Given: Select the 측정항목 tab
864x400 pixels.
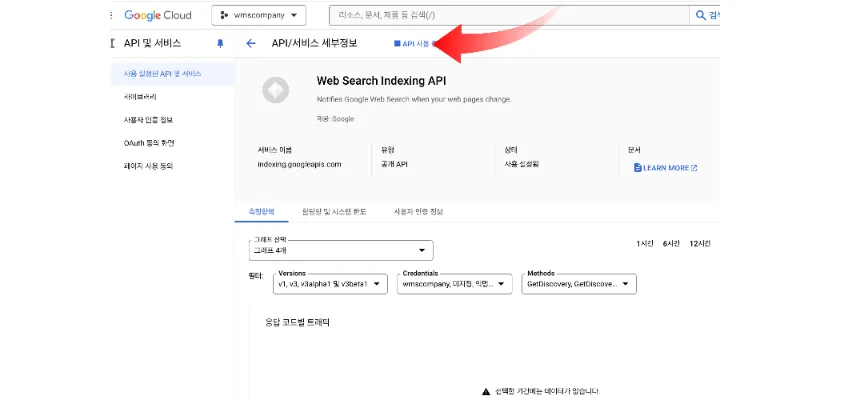Looking at the screenshot, I should click(x=262, y=212).
